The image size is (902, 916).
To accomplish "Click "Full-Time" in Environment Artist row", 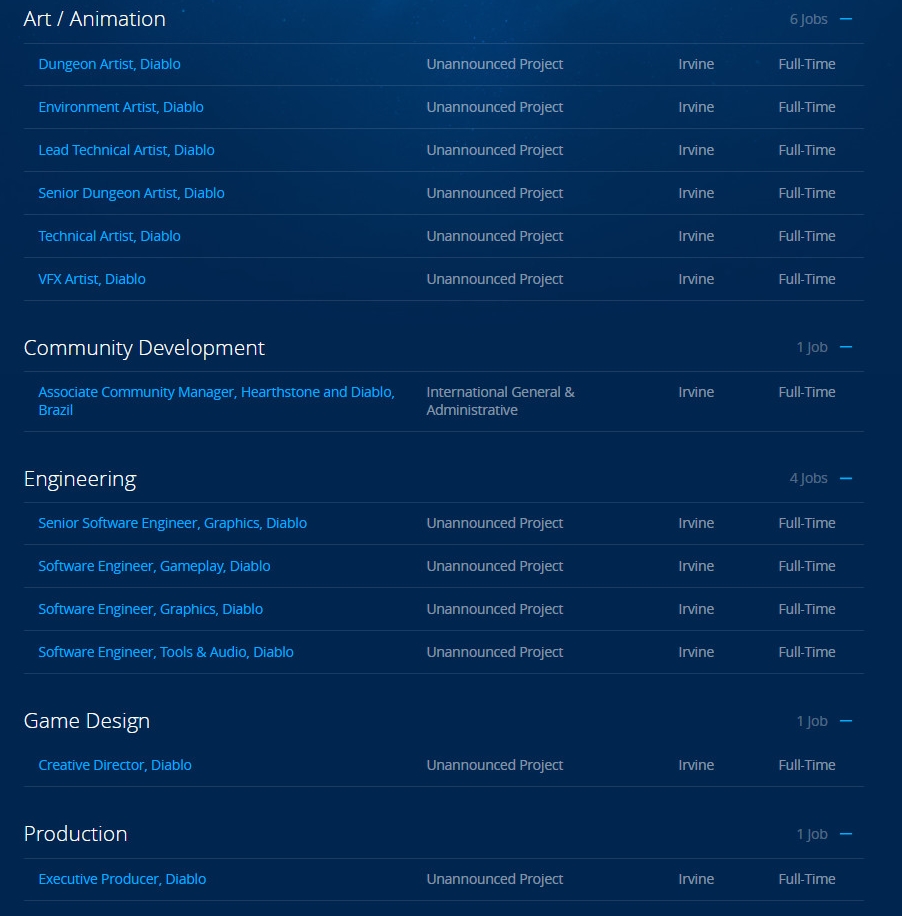I will point(807,107).
